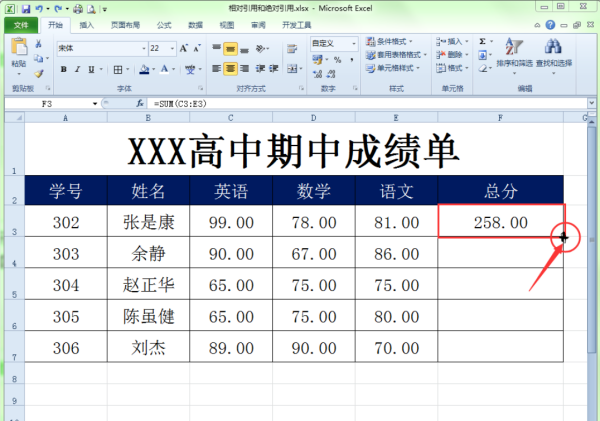Open the 文件 (File) tab
The image size is (600, 421).
[20, 24]
